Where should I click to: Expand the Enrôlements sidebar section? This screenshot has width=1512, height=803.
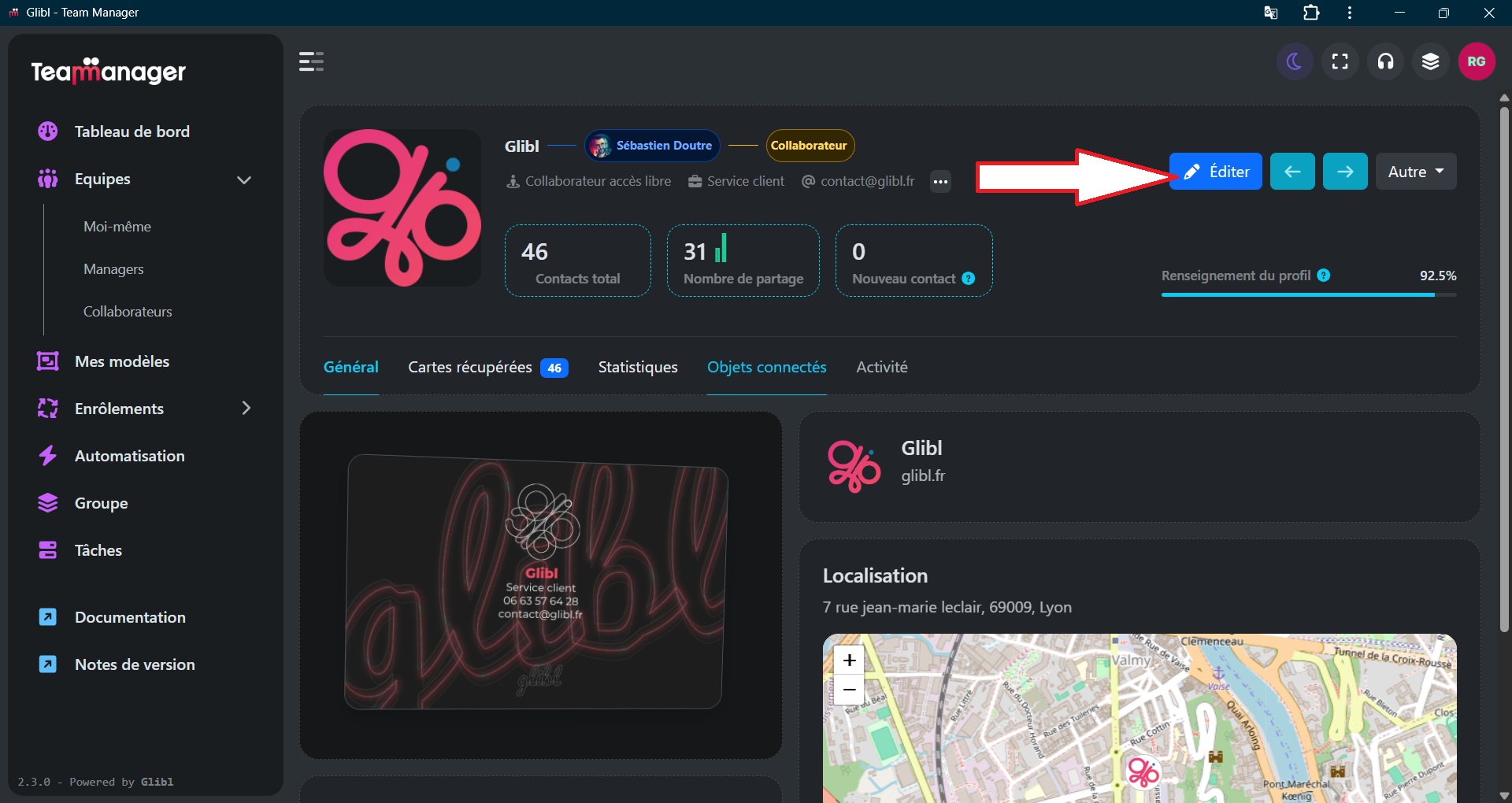pyautogui.click(x=246, y=409)
